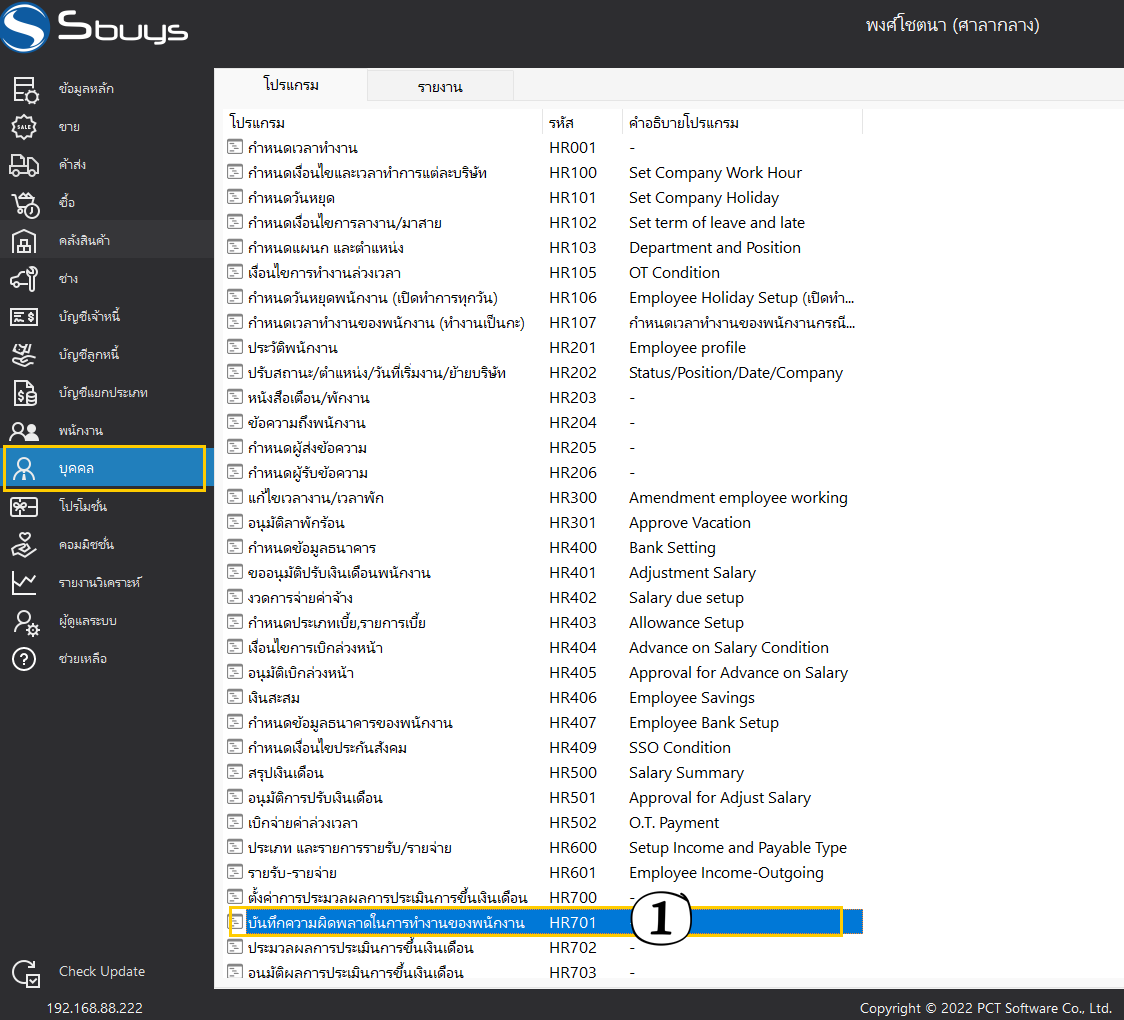Select the Employee profile description
The height and width of the screenshot is (1020, 1124).
point(687,348)
